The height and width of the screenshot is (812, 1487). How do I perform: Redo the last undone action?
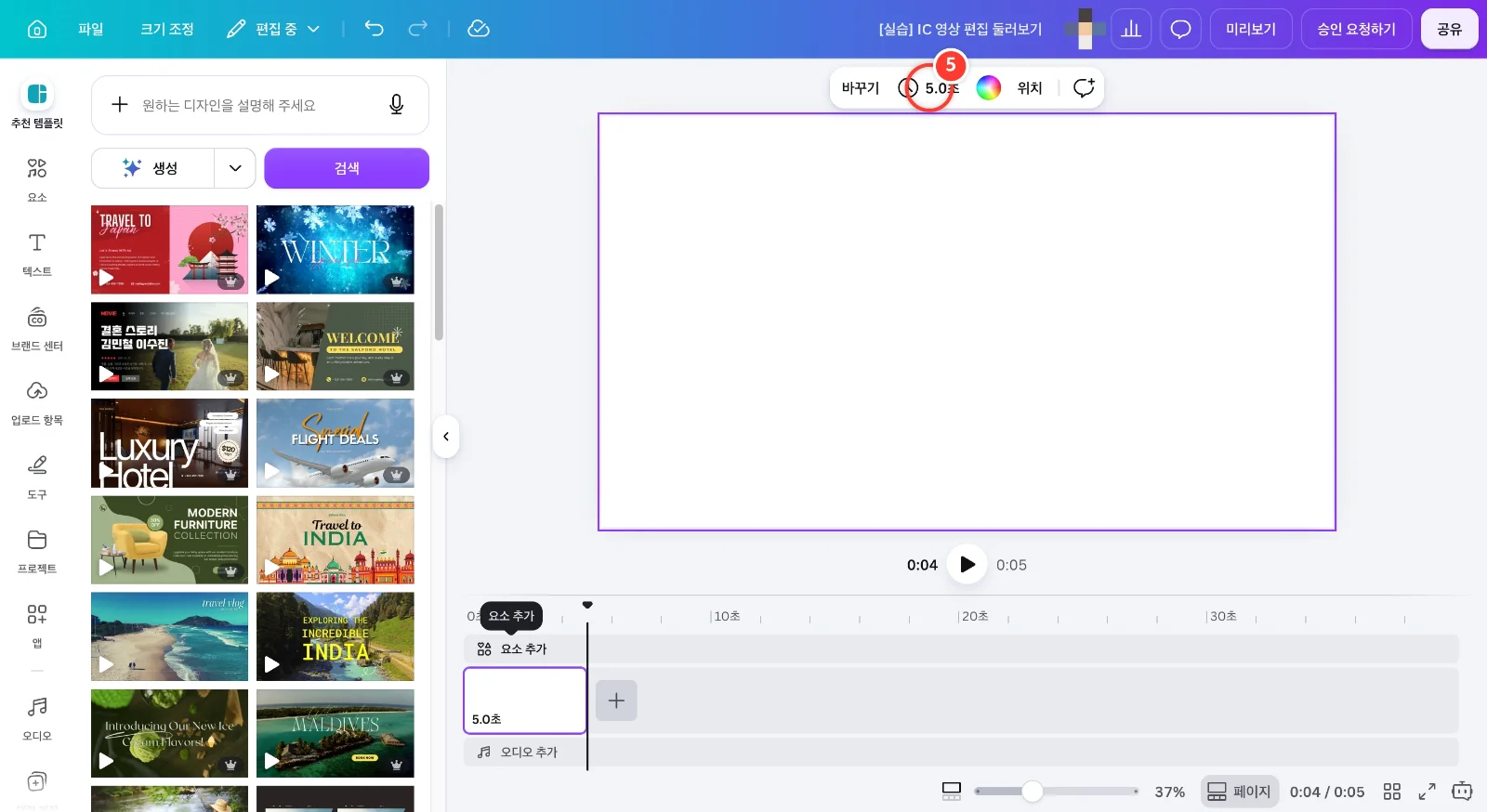click(x=418, y=29)
